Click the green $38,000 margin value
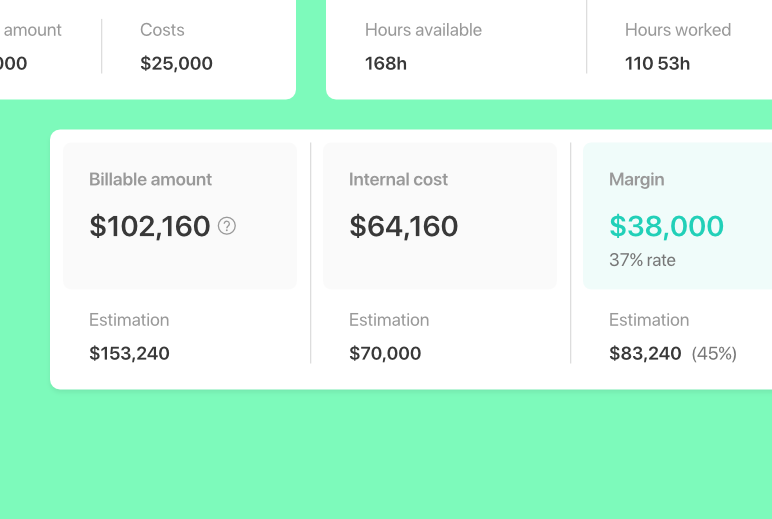 click(666, 226)
